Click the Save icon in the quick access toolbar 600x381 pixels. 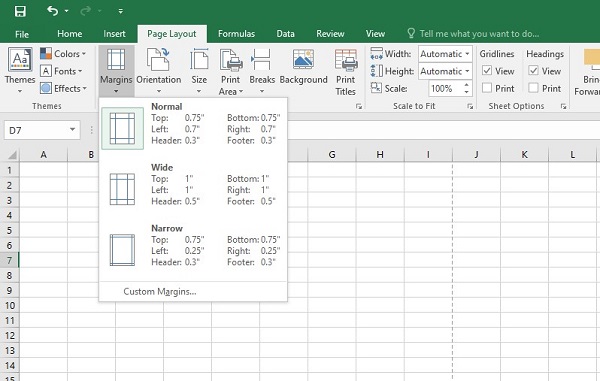coord(20,11)
